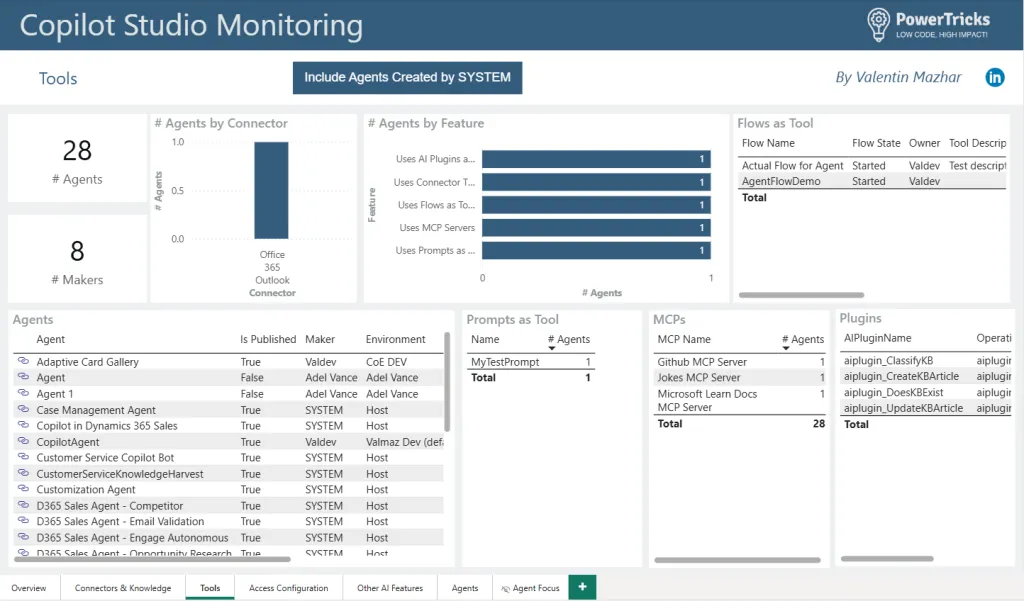This screenshot has height=601, width=1024.
Task: Select the Uses Prompts as ... bar
Action: coord(596,250)
